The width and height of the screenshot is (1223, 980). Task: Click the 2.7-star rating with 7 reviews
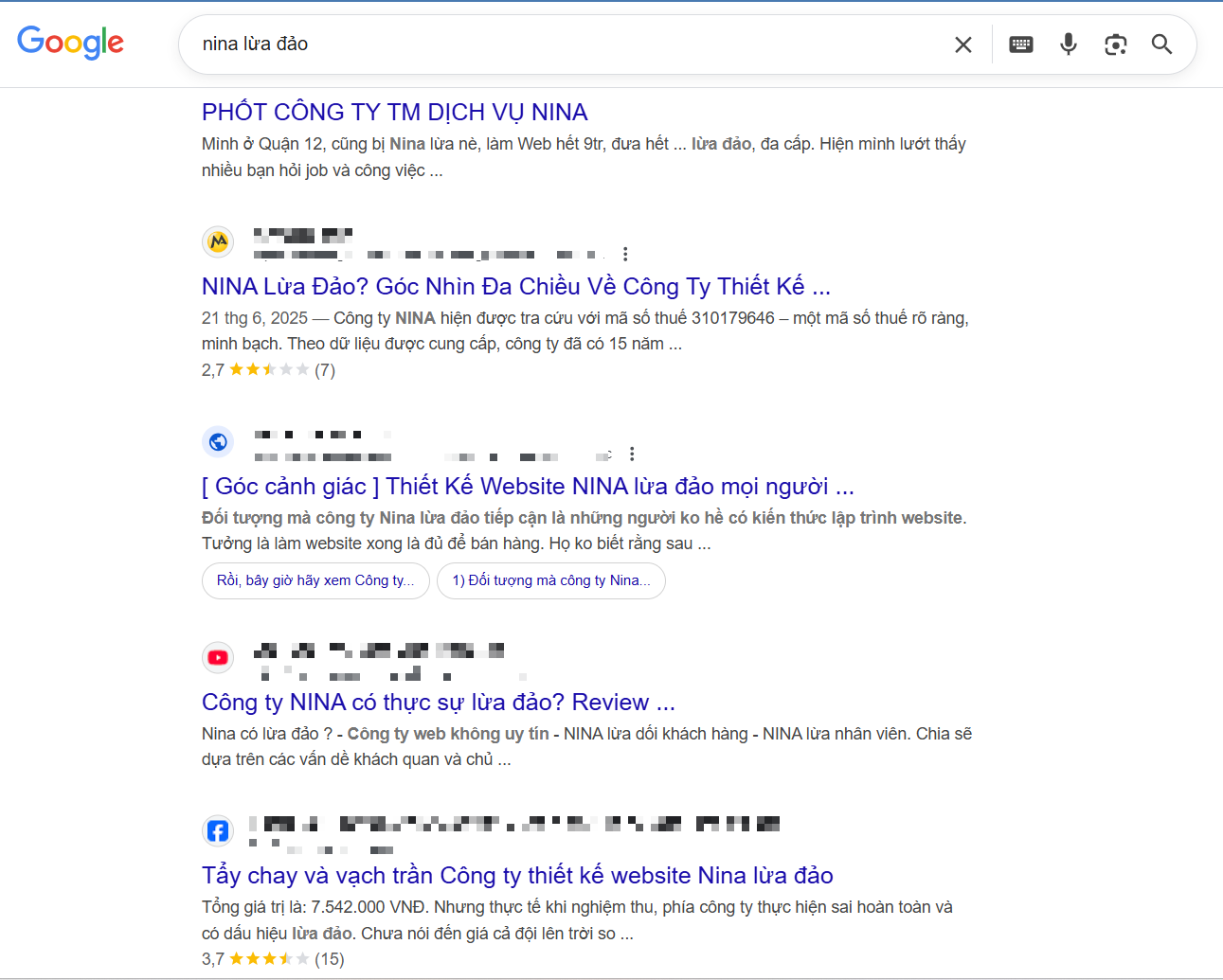[268, 369]
